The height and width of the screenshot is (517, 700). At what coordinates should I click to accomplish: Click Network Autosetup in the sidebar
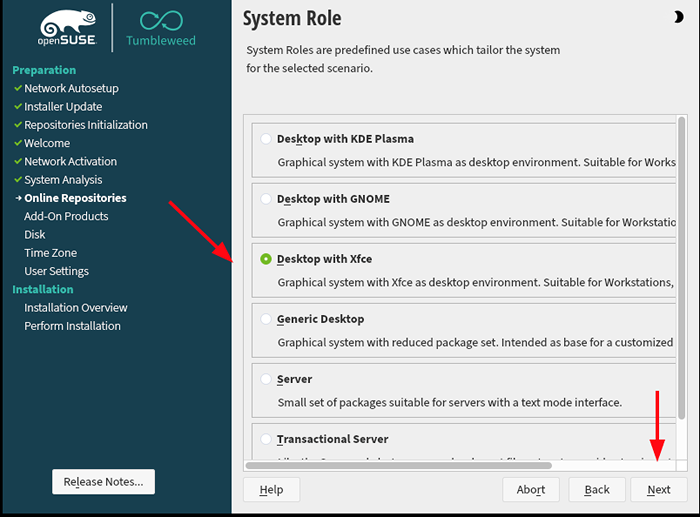click(x=71, y=88)
